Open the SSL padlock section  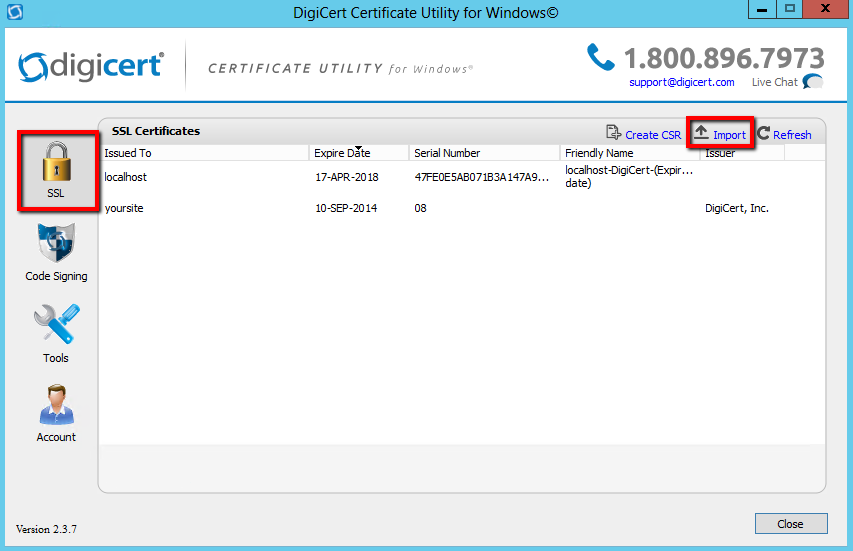click(x=56, y=170)
